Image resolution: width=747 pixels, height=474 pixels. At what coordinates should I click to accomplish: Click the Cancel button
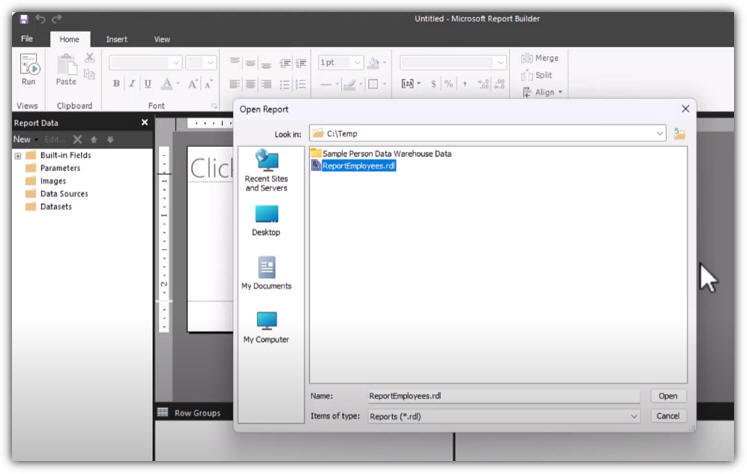click(x=668, y=416)
